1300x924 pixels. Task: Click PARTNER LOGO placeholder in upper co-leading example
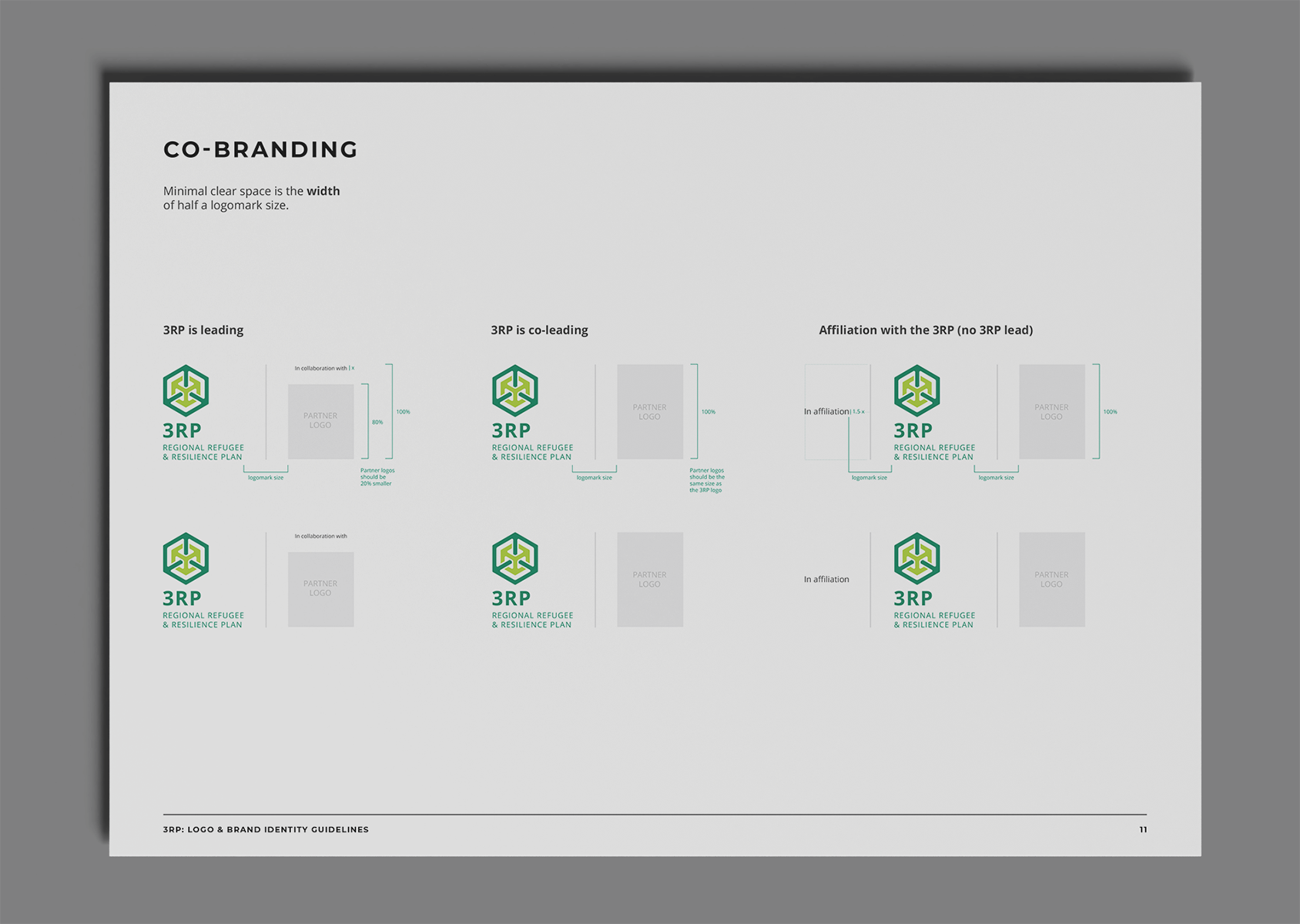click(650, 412)
